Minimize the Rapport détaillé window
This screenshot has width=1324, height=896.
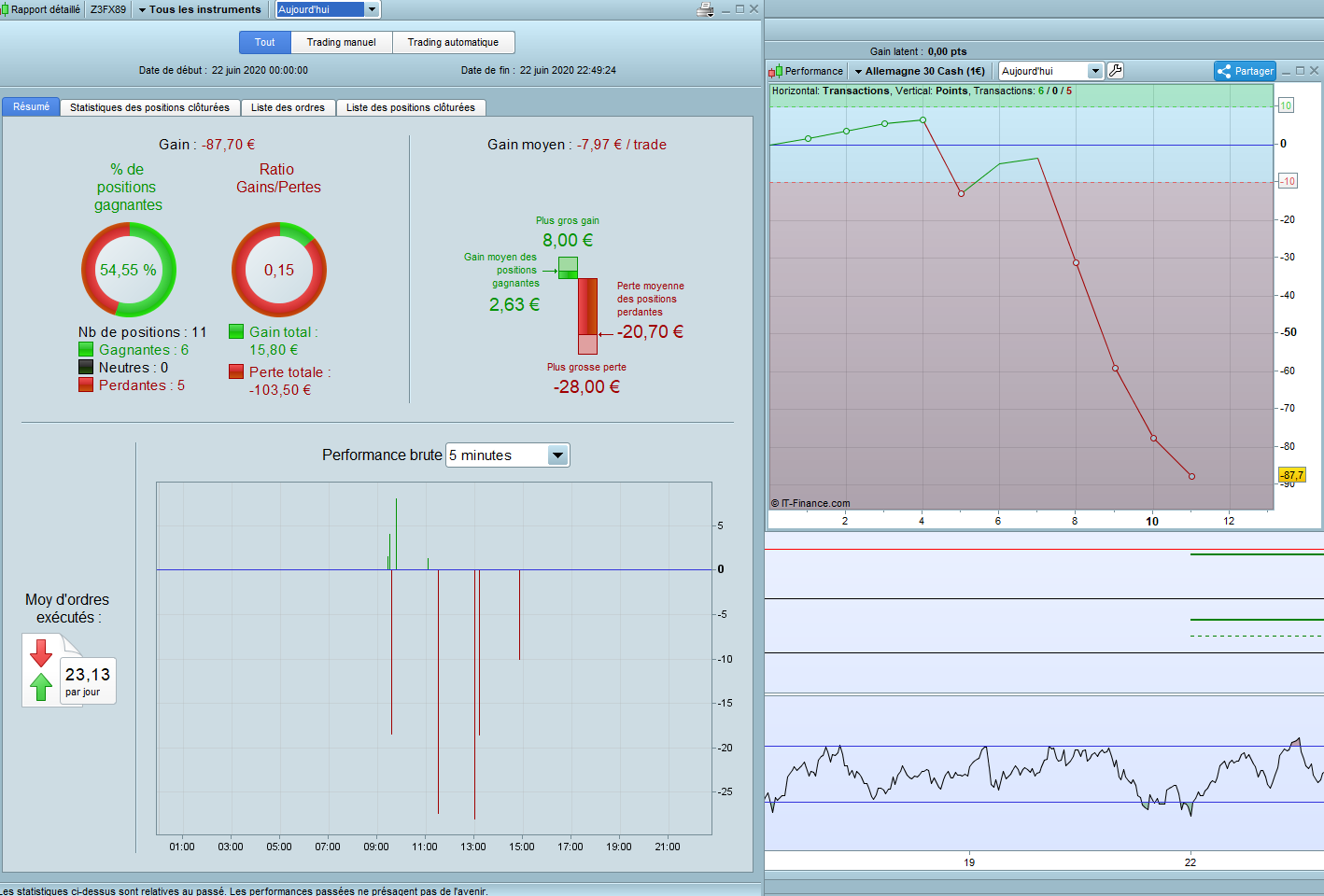coord(725,9)
